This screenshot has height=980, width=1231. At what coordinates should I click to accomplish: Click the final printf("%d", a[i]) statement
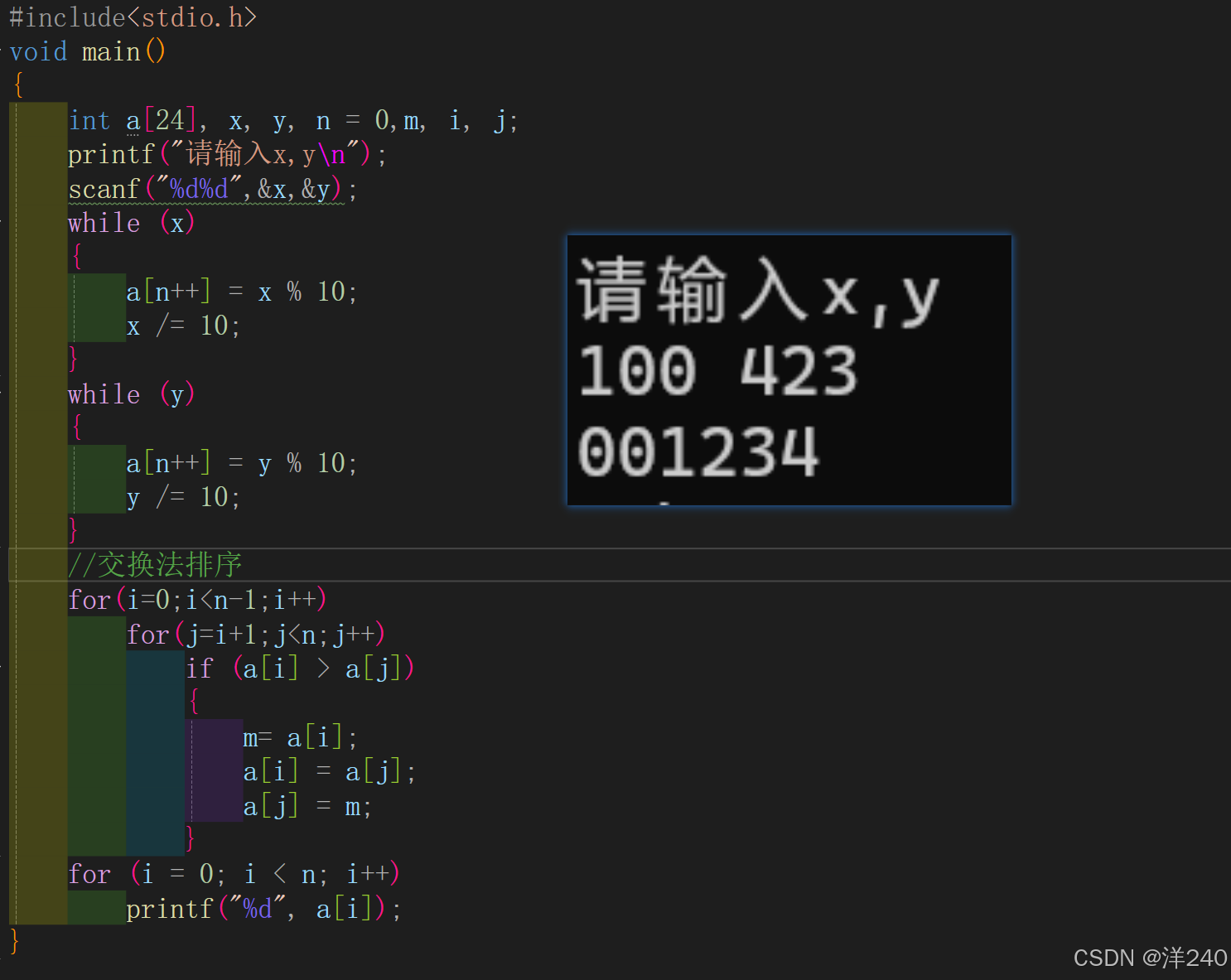[x=263, y=907]
